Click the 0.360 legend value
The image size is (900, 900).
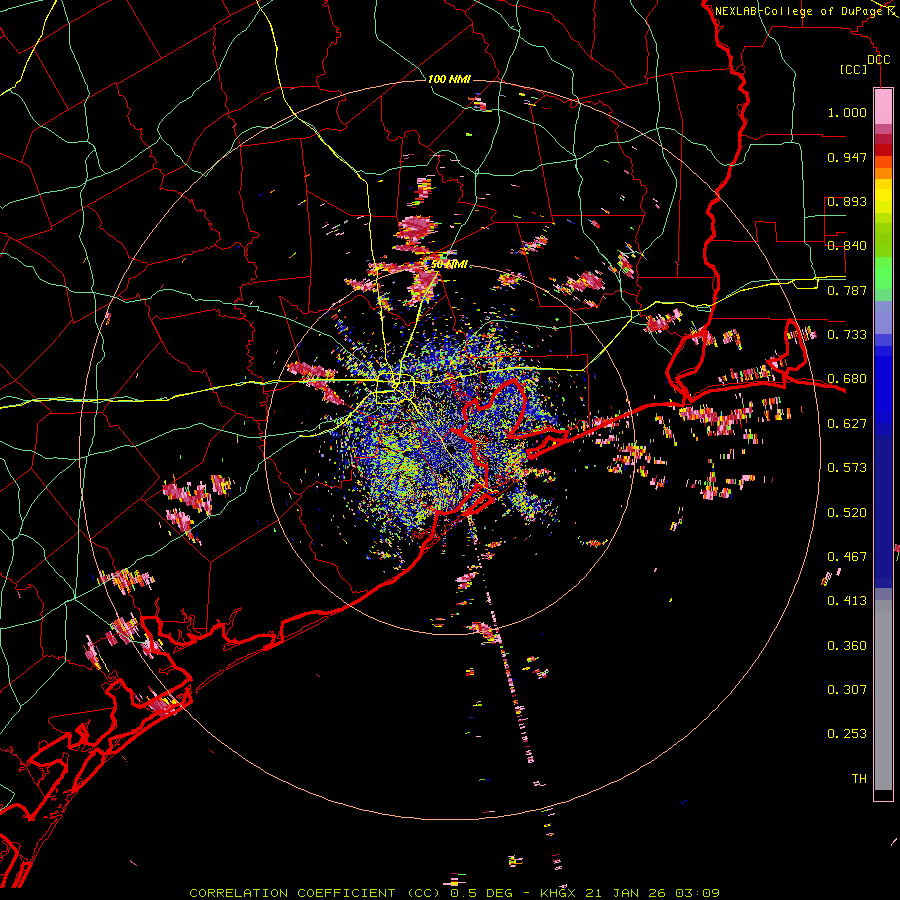click(847, 646)
